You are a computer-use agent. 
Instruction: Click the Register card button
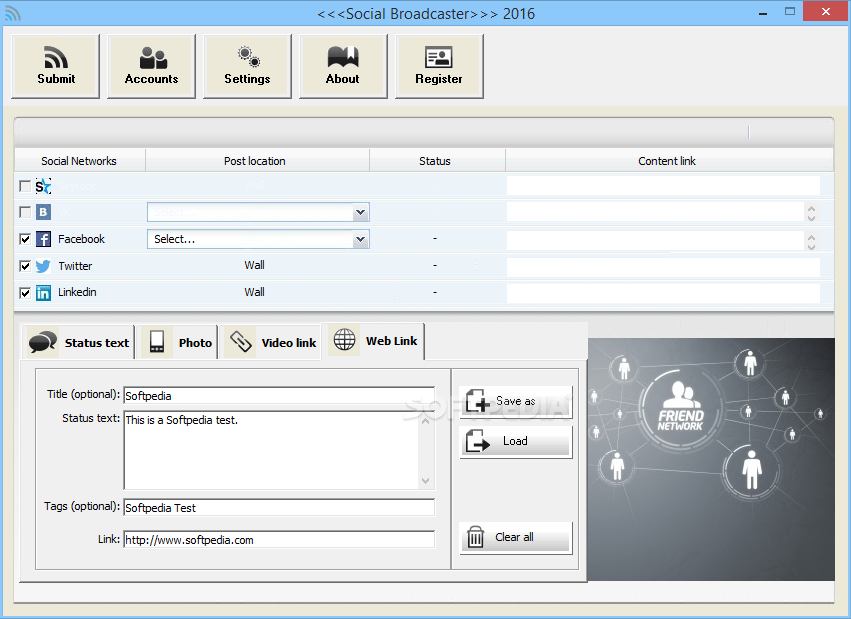(439, 66)
